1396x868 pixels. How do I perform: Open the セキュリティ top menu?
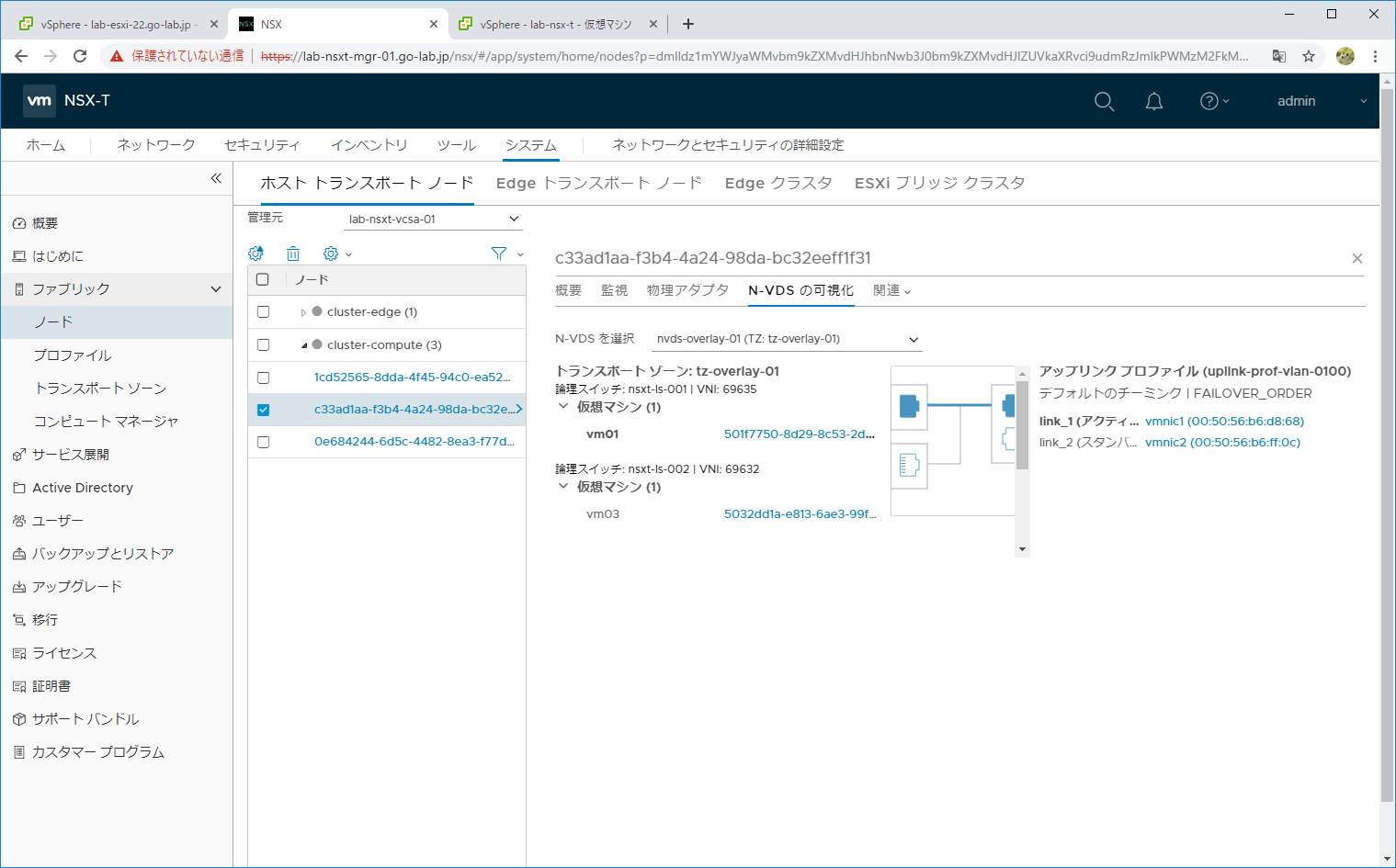tap(262, 145)
